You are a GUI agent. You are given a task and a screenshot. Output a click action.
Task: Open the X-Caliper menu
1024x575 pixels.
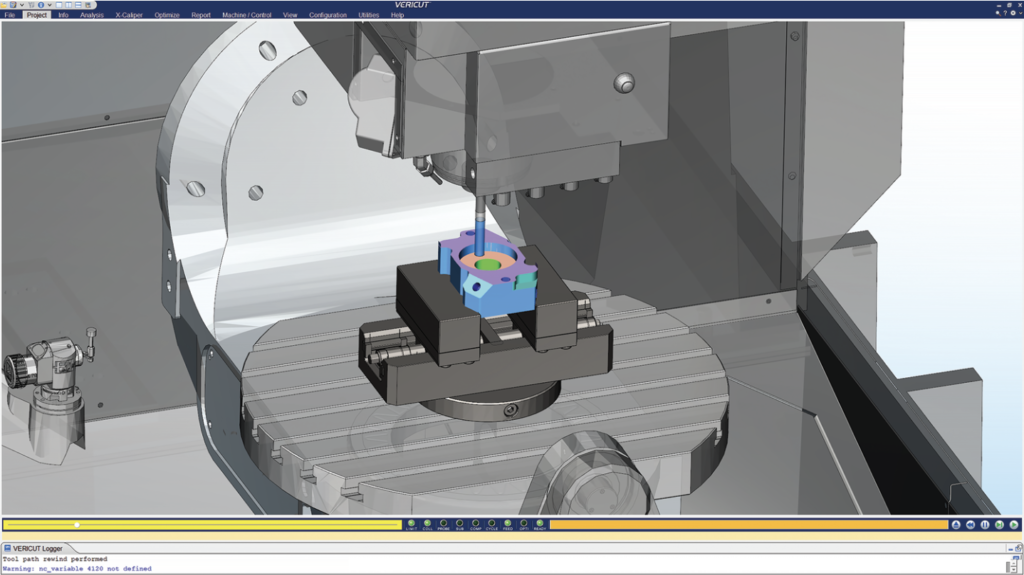[x=129, y=14]
